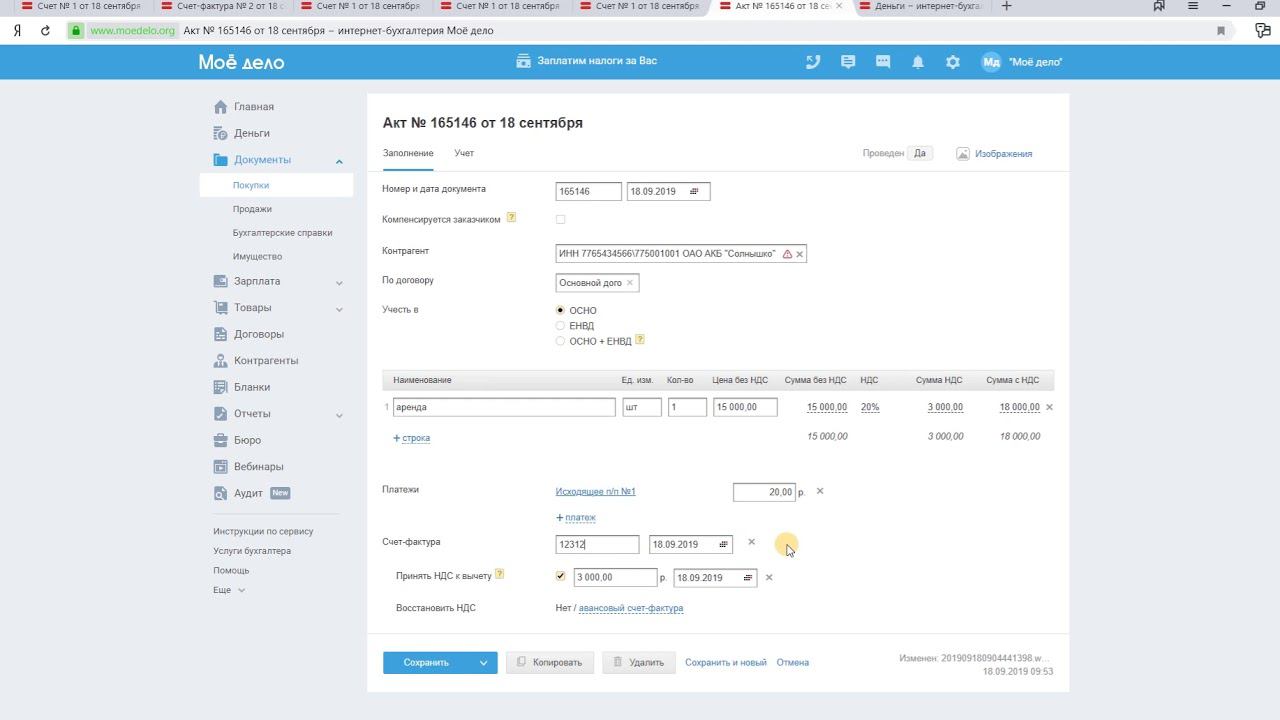This screenshot has width=1280, height=720.
Task: Select the ОСНО radio option
Action: pyautogui.click(x=560, y=310)
